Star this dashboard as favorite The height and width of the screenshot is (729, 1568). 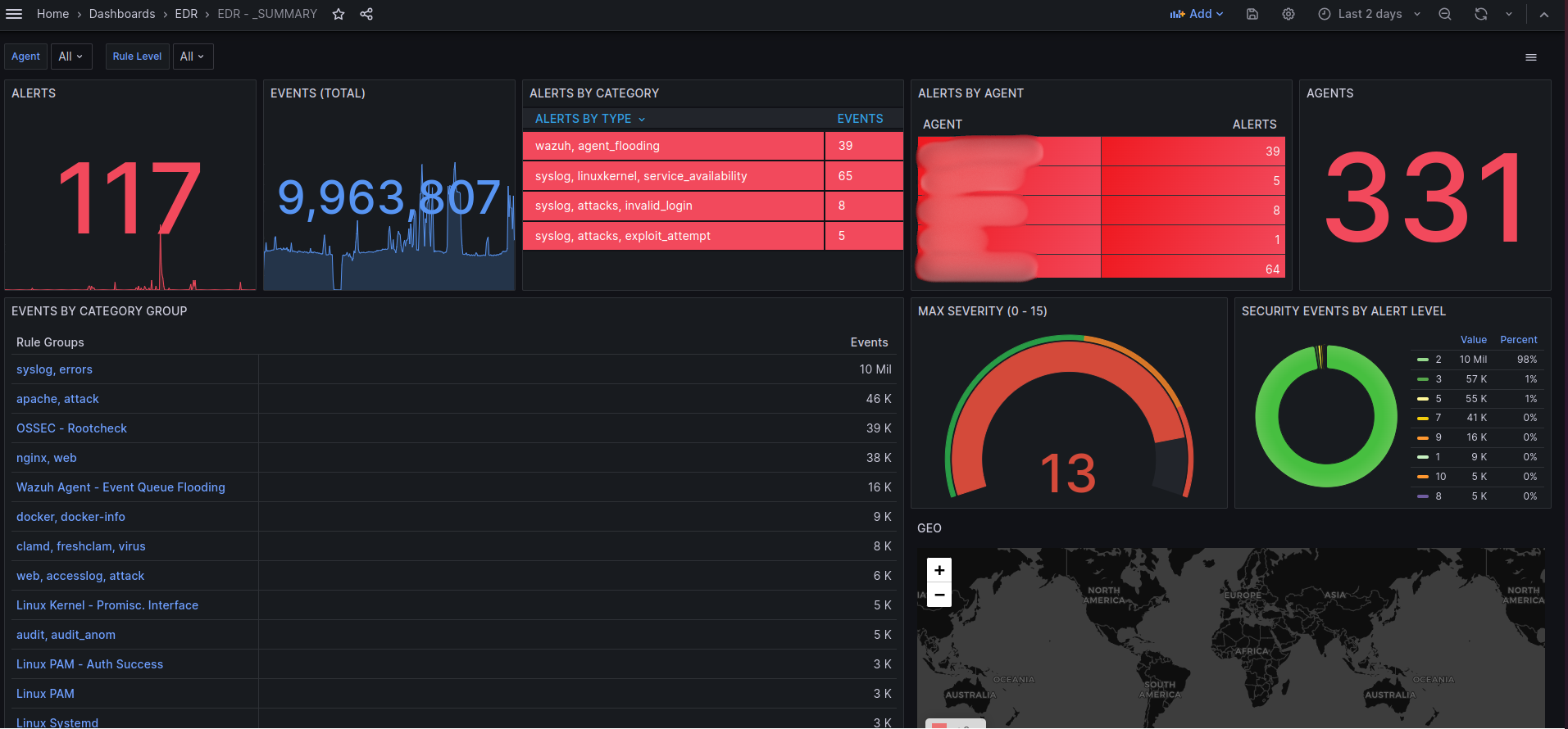pos(339,14)
